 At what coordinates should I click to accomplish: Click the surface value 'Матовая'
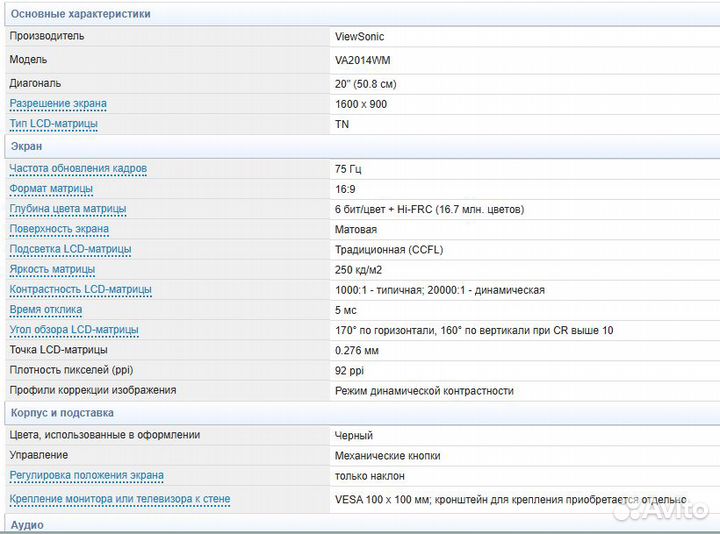coord(356,230)
